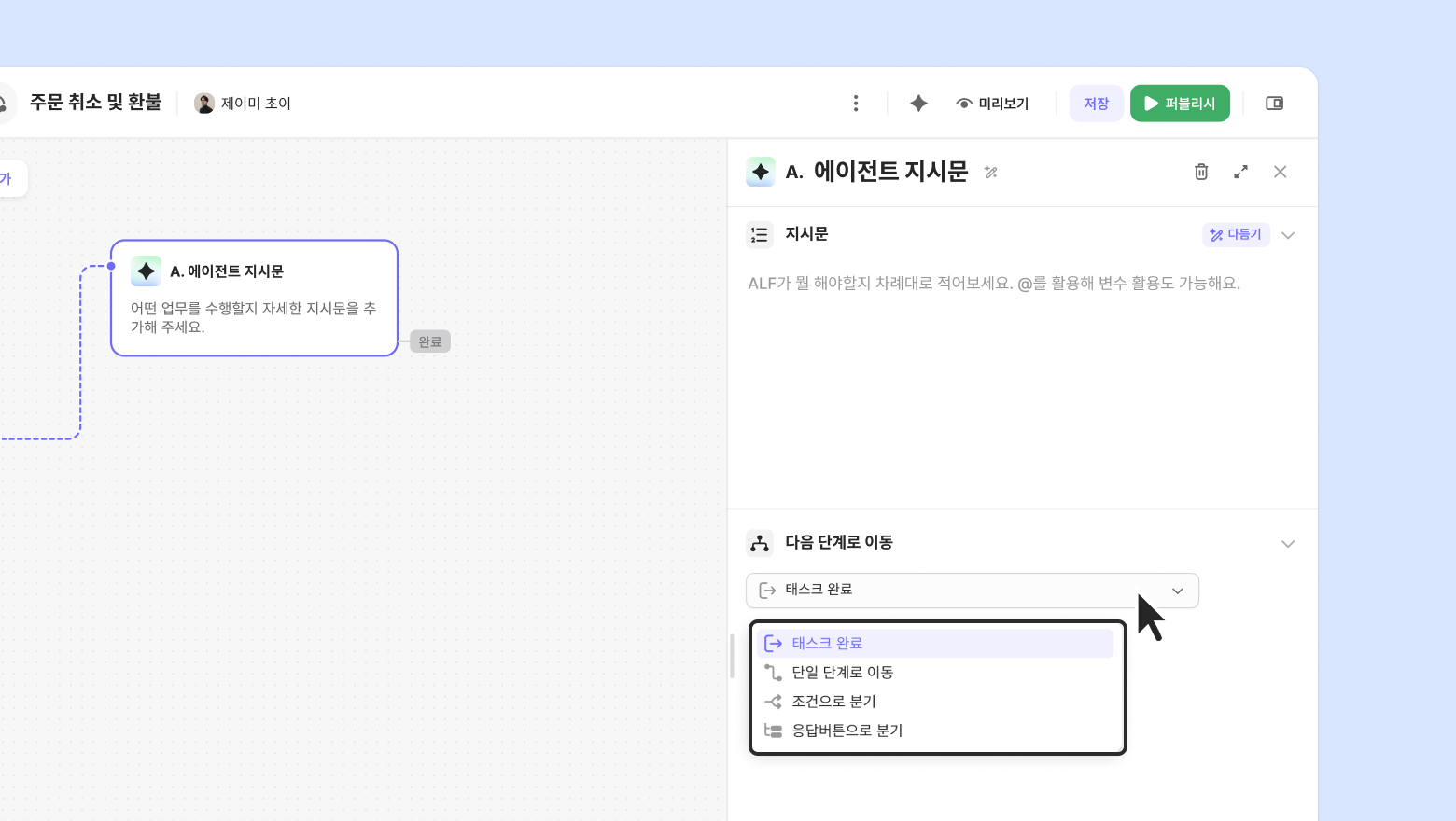Click the sparkle AI icon in the toolbar

[x=918, y=104]
